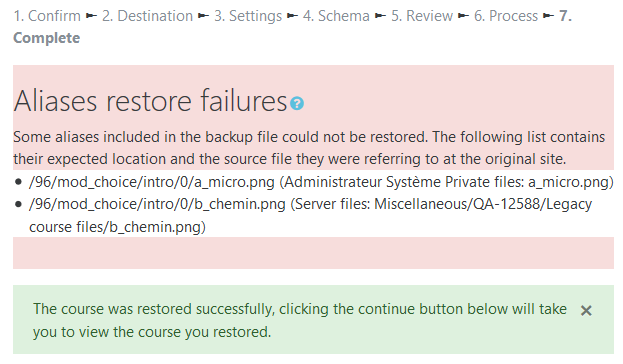Open help icon beside Aliases restore failures
The height and width of the screenshot is (364, 623).
click(297, 103)
